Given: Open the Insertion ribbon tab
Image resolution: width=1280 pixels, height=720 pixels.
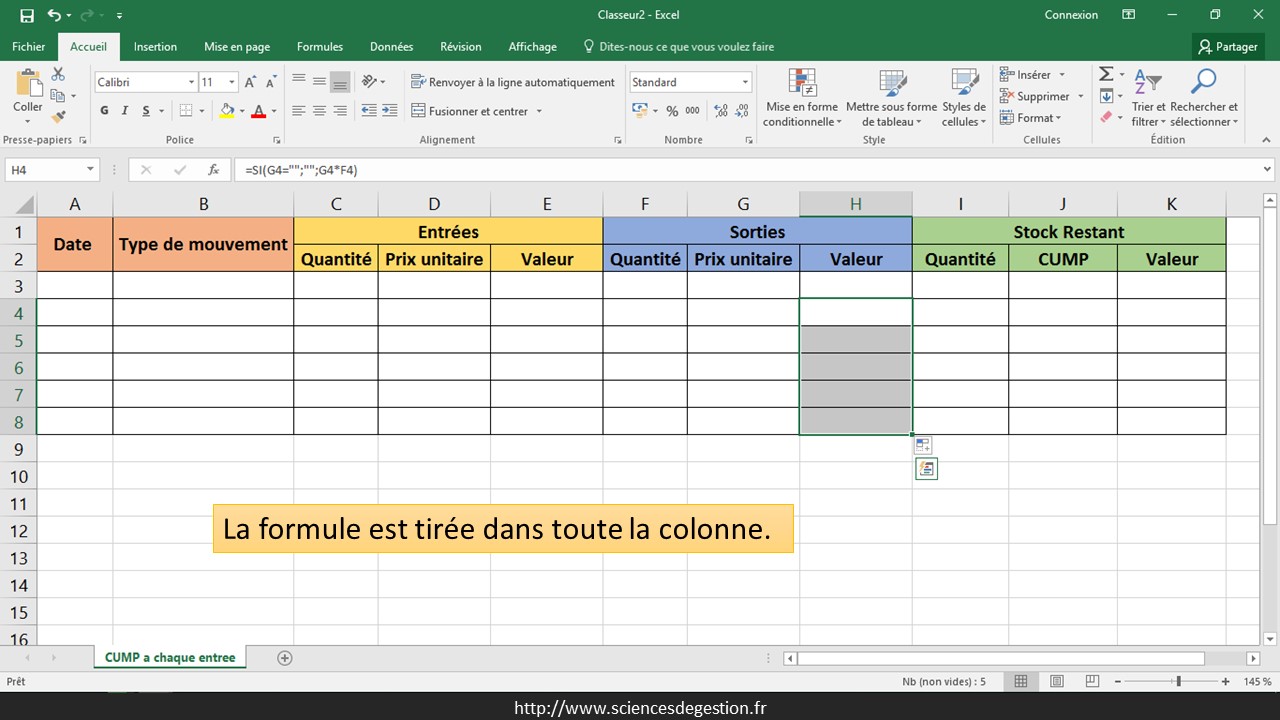Looking at the screenshot, I should point(155,47).
